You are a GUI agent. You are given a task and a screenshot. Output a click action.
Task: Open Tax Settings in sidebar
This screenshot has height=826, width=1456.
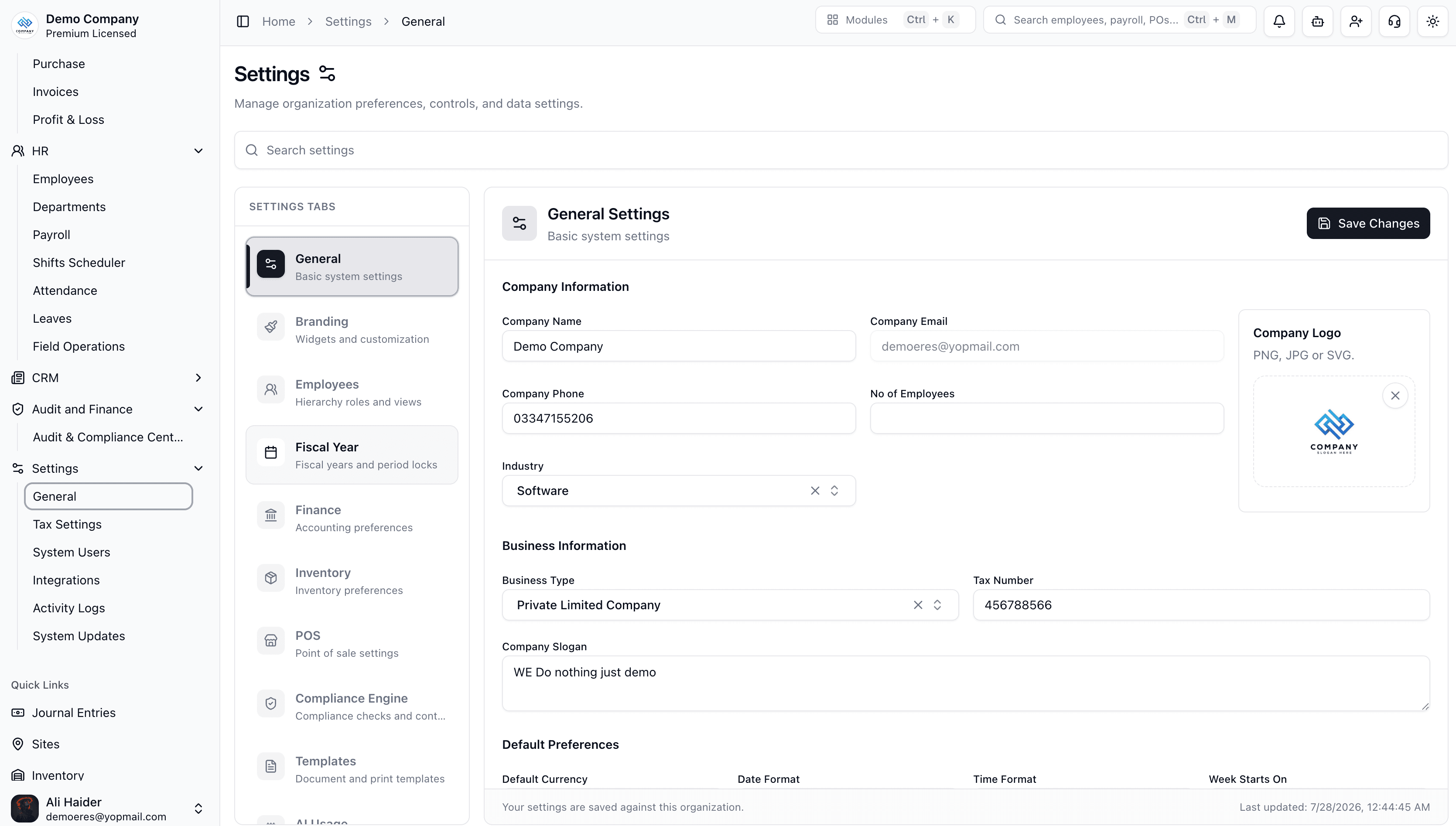pyautogui.click(x=67, y=524)
